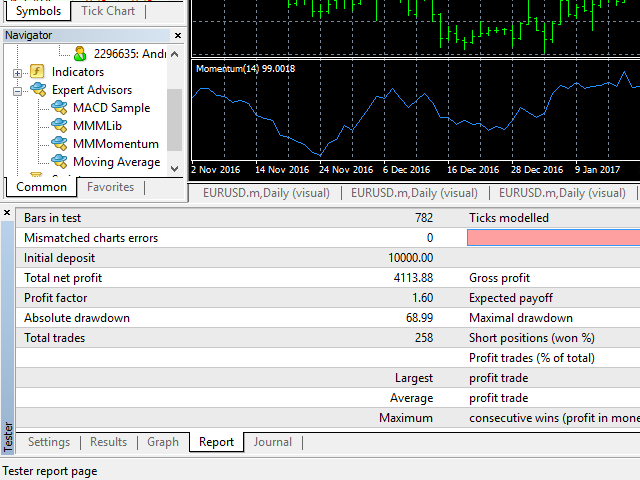Image resolution: width=640 pixels, height=480 pixels.
Task: Close the Navigator panel
Action: click(x=178, y=35)
